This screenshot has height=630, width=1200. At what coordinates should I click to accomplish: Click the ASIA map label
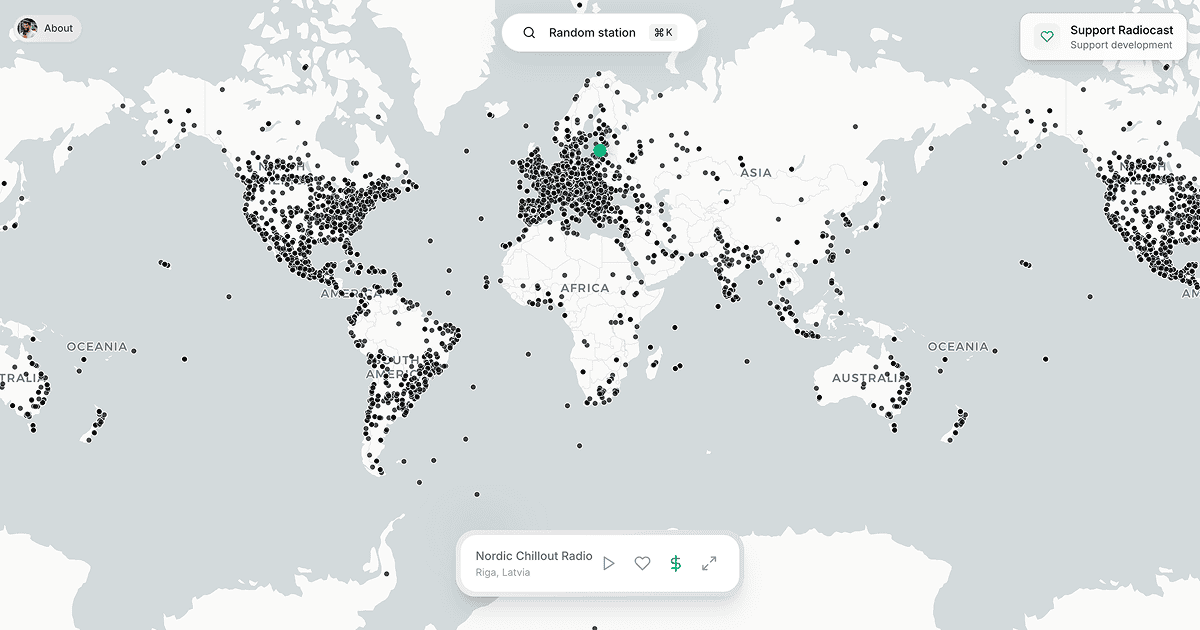click(x=756, y=173)
